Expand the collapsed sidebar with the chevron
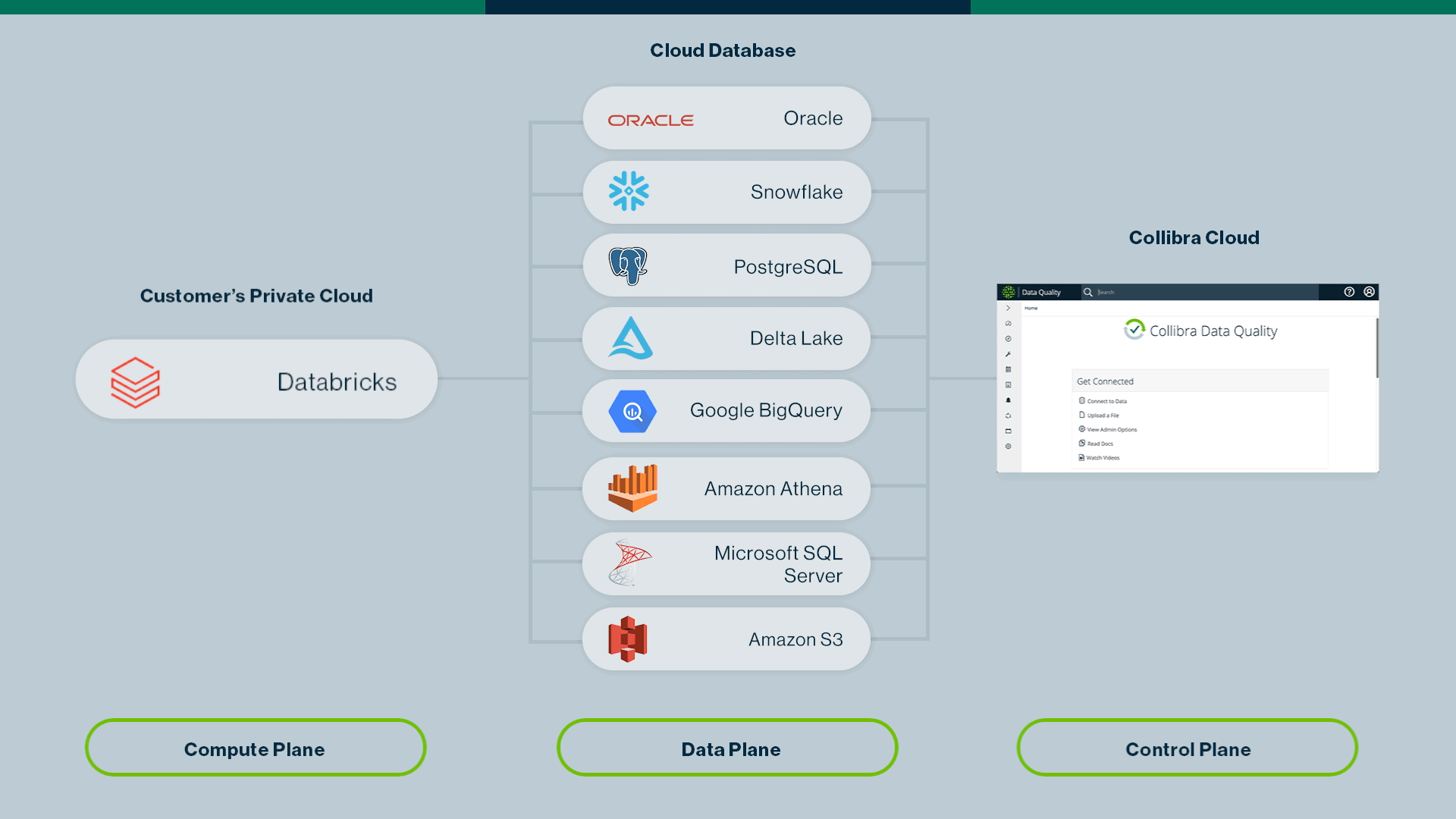1456x819 pixels. point(1007,308)
